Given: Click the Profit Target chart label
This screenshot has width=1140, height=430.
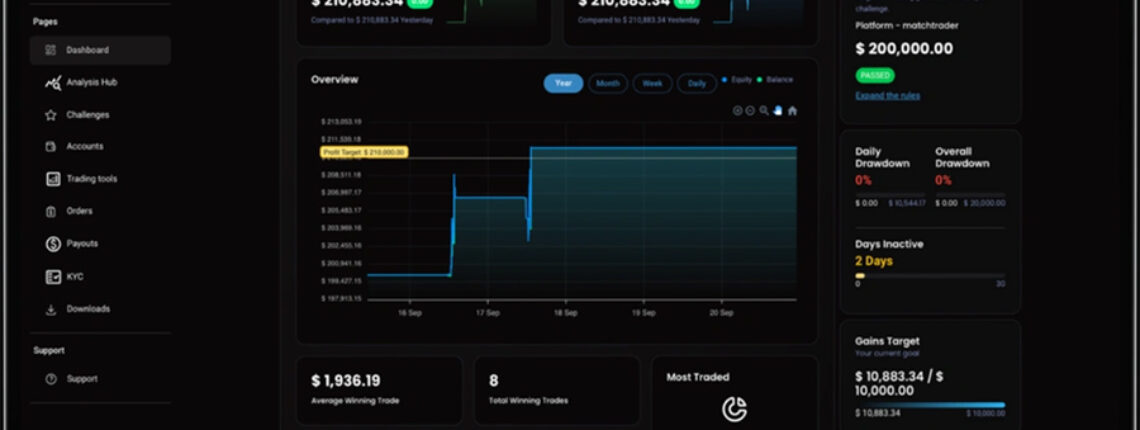Looking at the screenshot, I should 364,152.
